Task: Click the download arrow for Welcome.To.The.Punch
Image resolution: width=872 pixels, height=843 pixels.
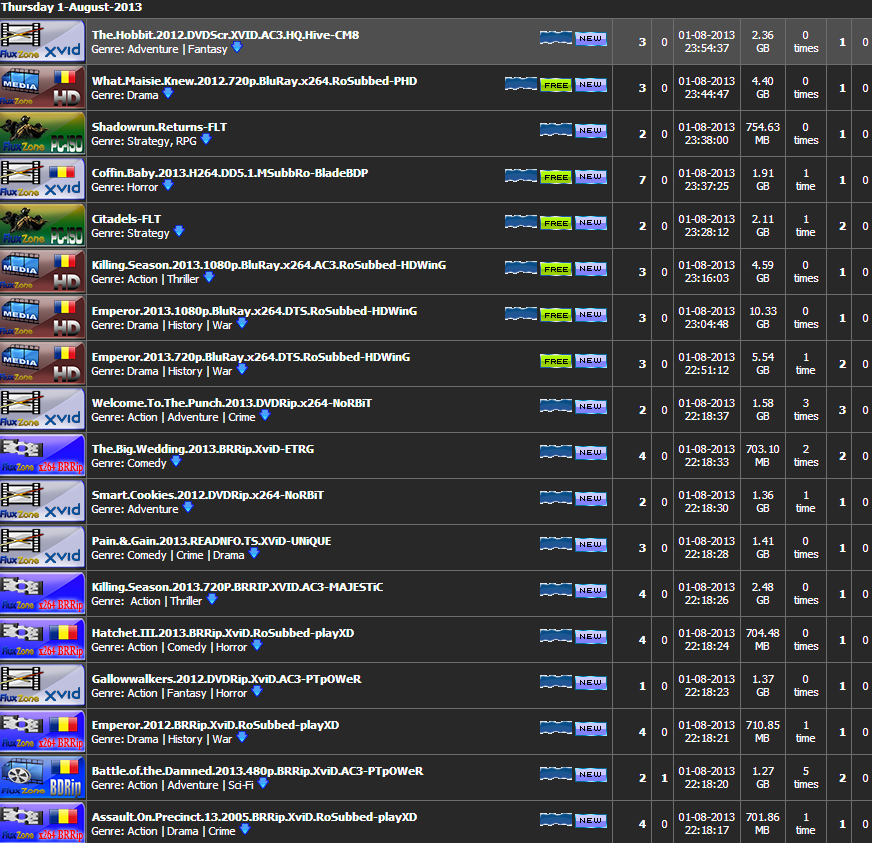Action: coord(265,416)
